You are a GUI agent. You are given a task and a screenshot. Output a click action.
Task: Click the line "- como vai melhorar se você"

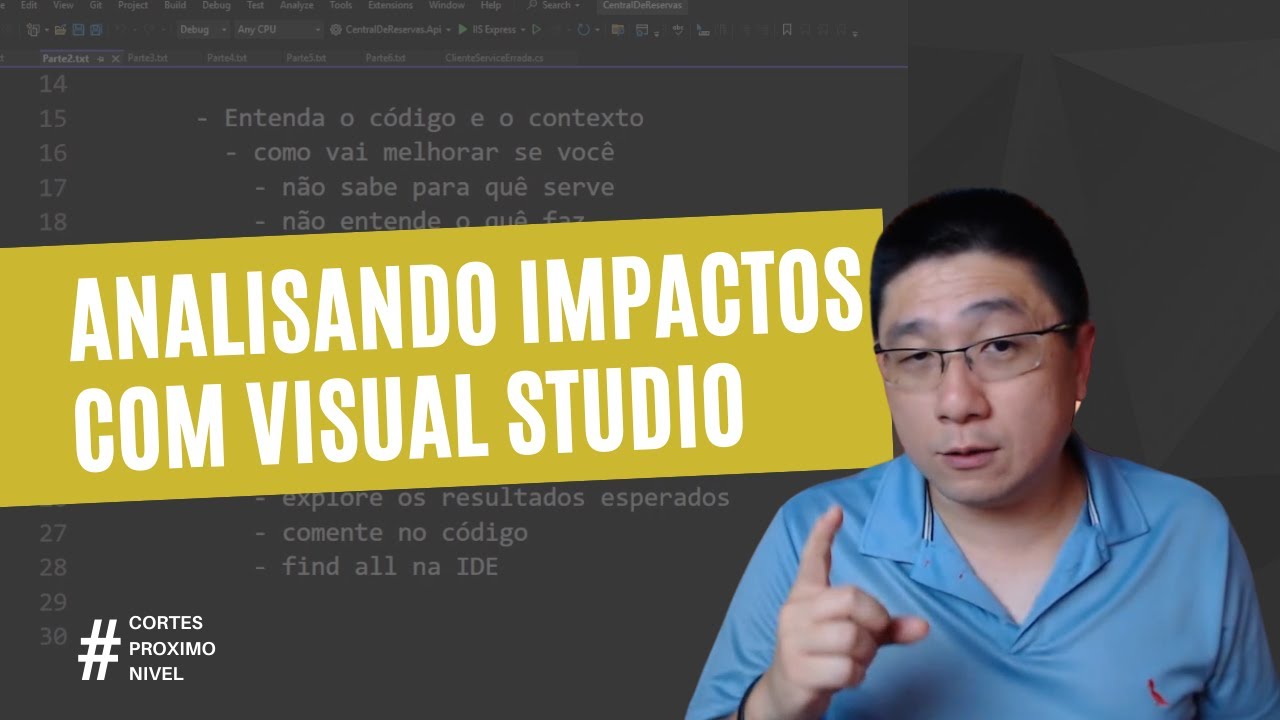click(x=419, y=152)
